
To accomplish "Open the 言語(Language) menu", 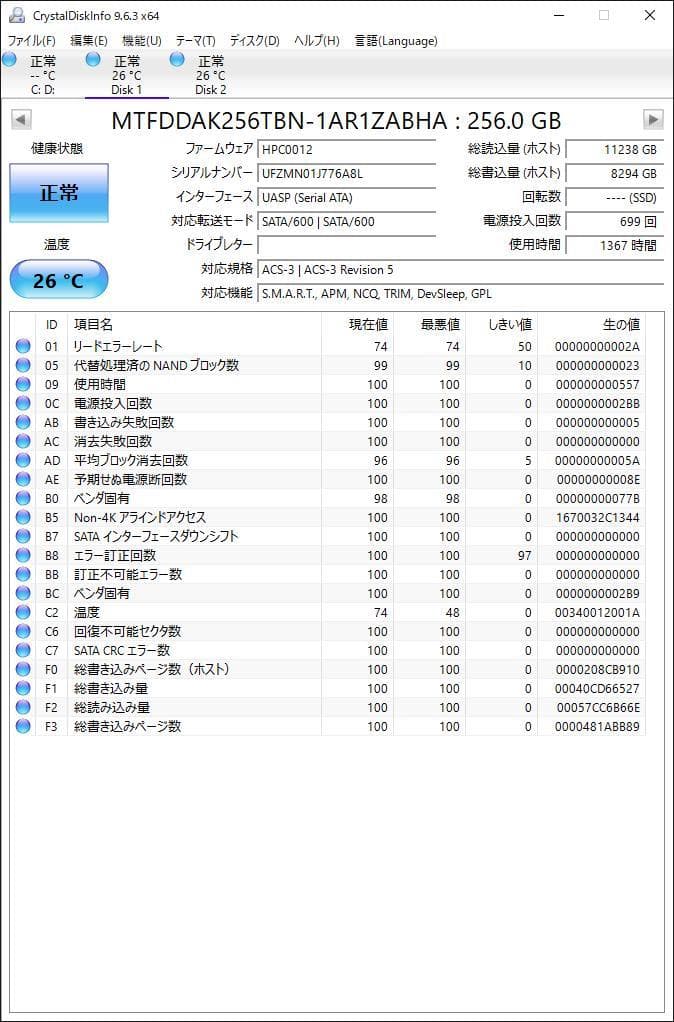I will [396, 40].
